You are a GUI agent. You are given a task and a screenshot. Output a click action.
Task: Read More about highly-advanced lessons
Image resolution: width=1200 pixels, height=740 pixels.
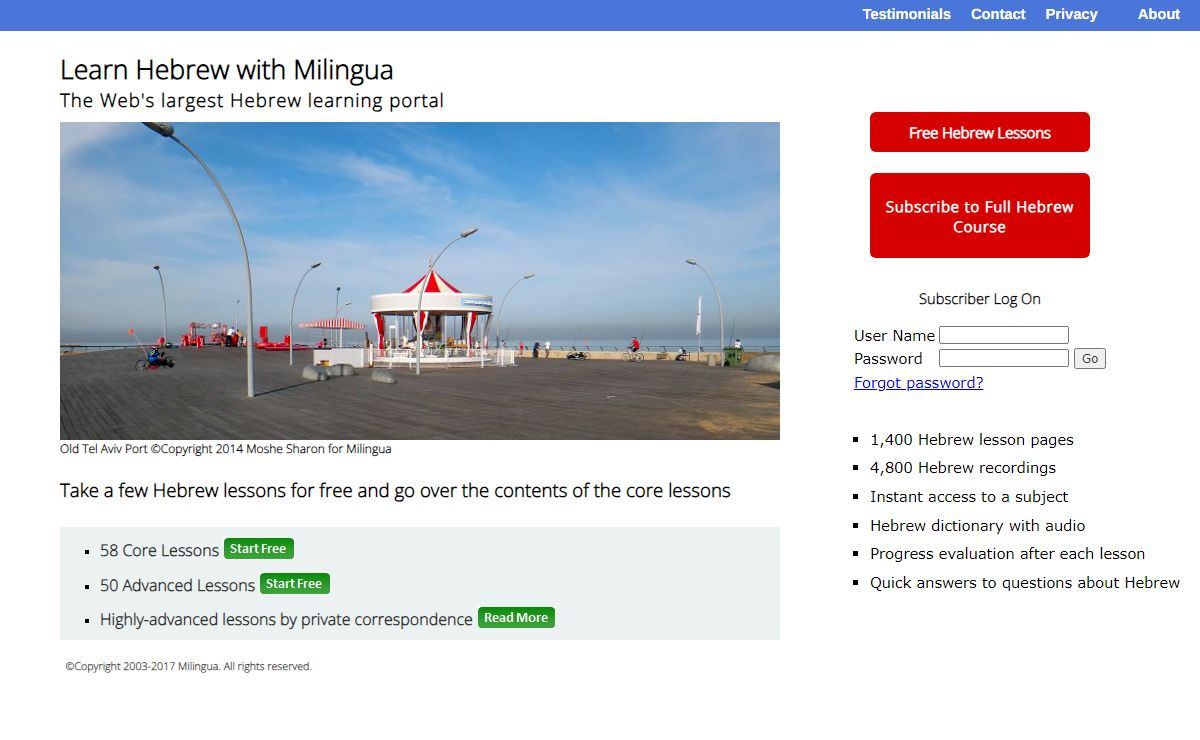point(516,618)
